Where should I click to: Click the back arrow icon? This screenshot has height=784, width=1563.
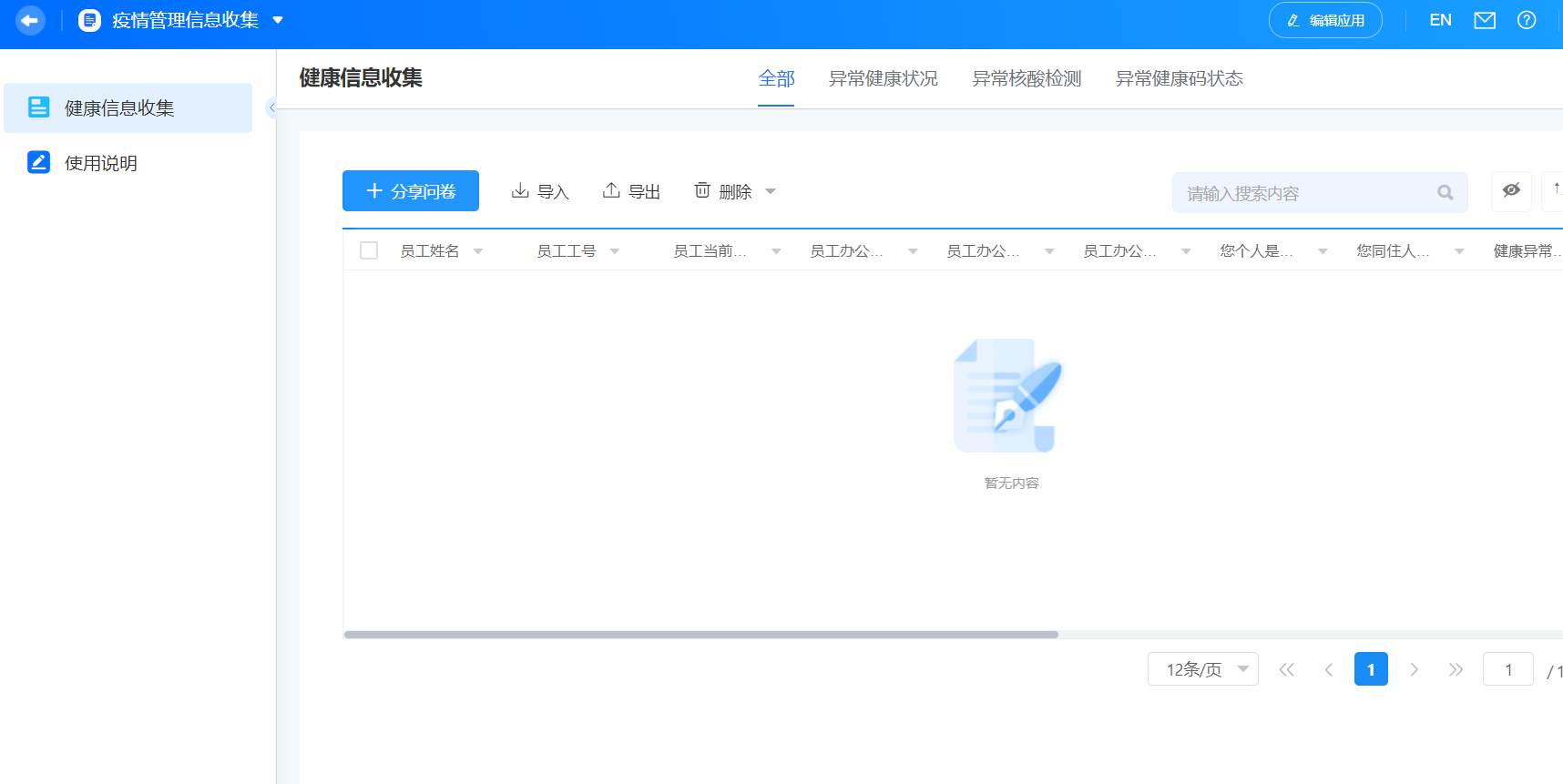(x=30, y=20)
